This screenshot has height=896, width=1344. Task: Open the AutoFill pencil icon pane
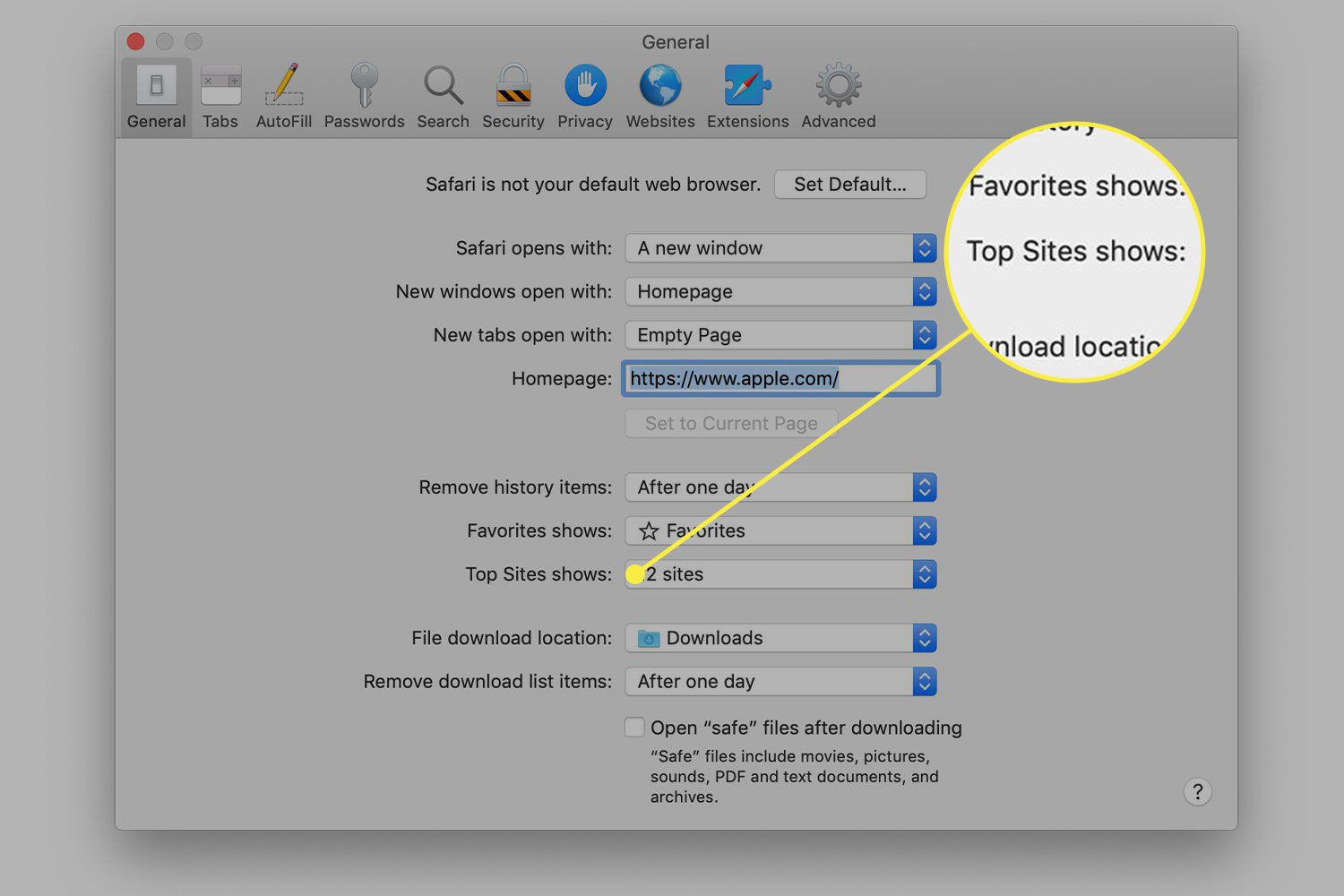click(284, 97)
